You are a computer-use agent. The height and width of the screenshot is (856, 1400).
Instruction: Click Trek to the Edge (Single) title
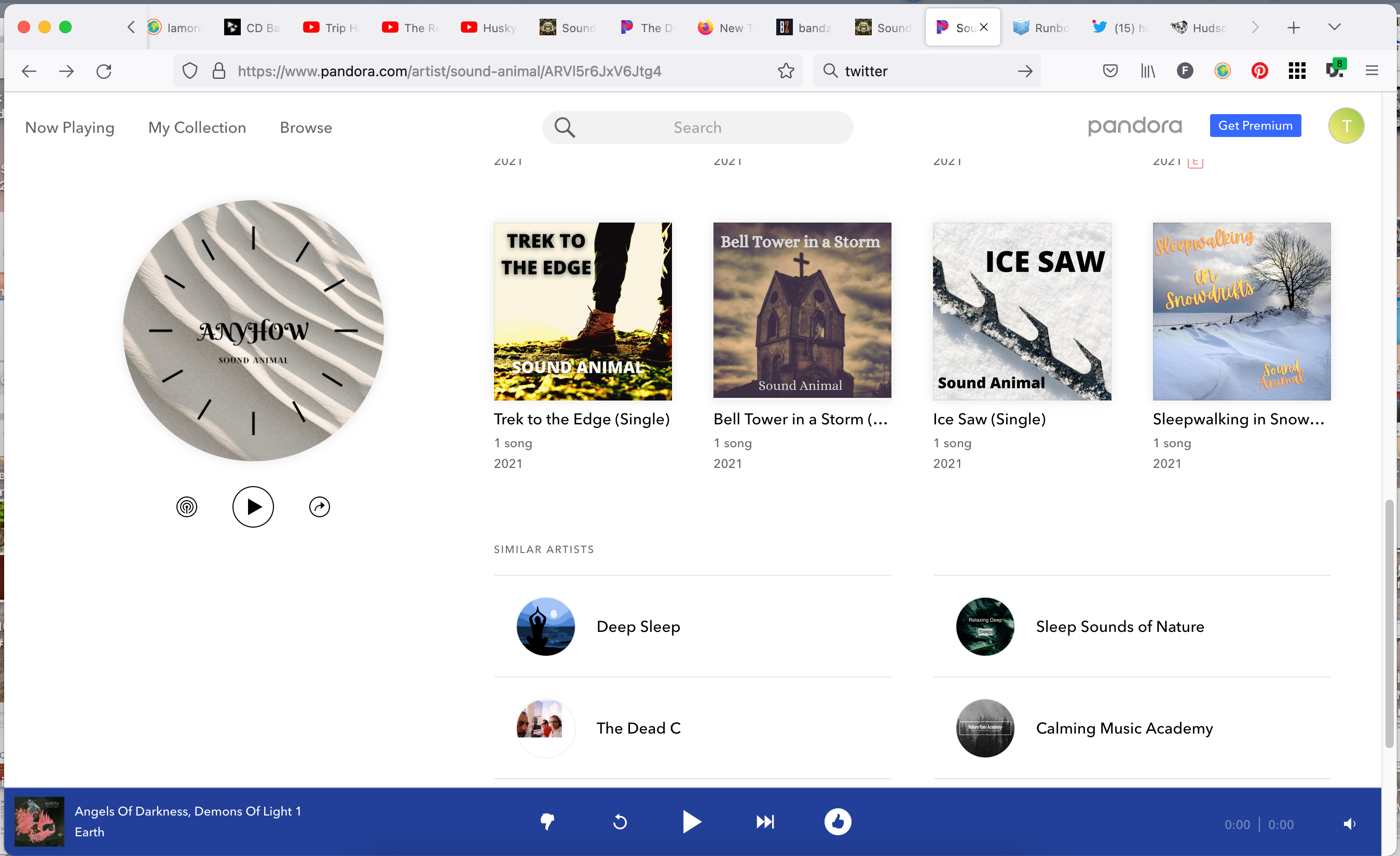582,419
